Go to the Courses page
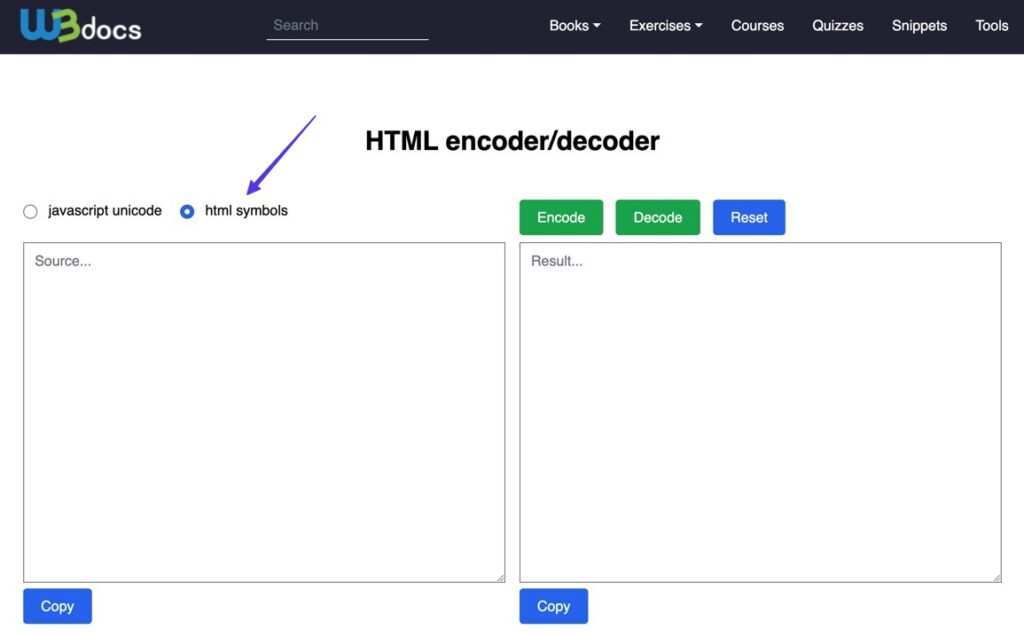The height and width of the screenshot is (637, 1024). pos(757,26)
